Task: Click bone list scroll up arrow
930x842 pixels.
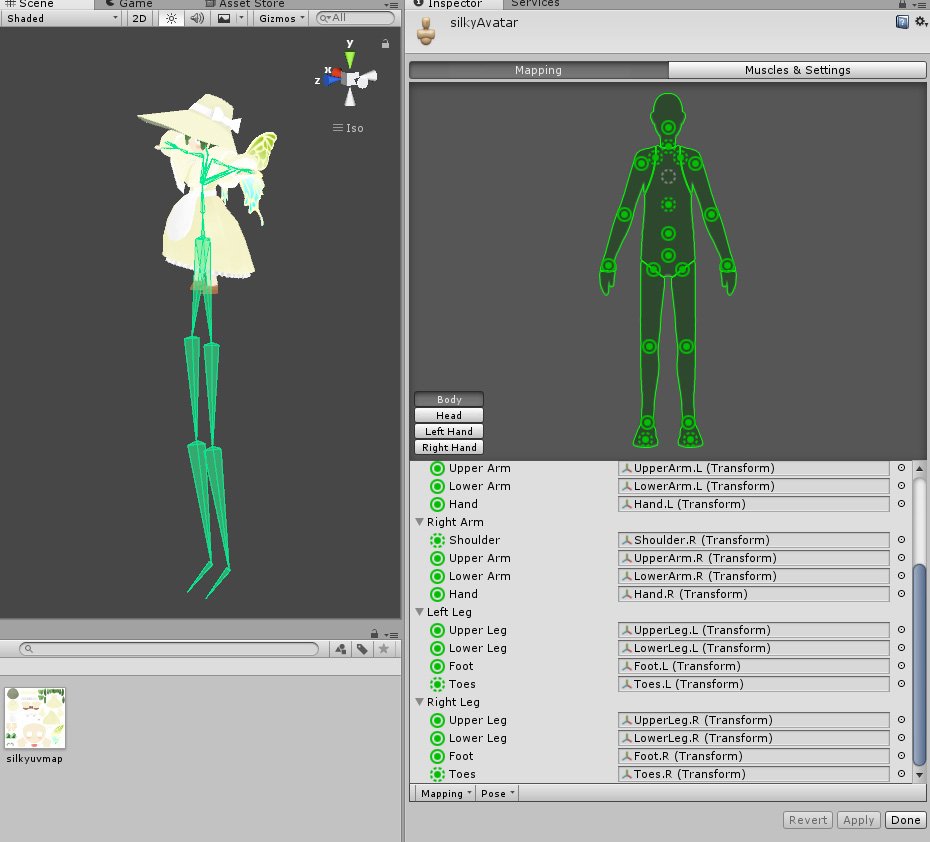Action: (x=919, y=468)
